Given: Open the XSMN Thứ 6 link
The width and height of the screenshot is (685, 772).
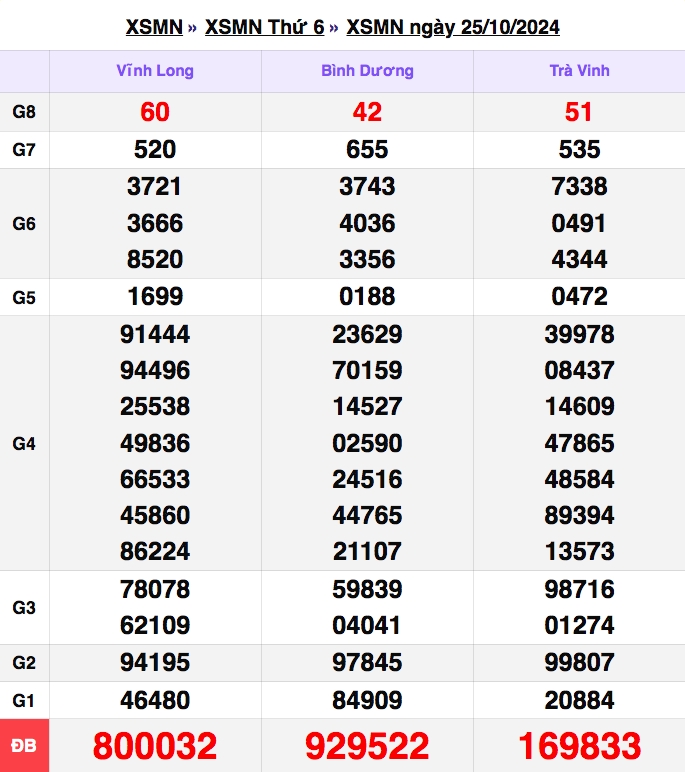Looking at the screenshot, I should click(x=264, y=27).
